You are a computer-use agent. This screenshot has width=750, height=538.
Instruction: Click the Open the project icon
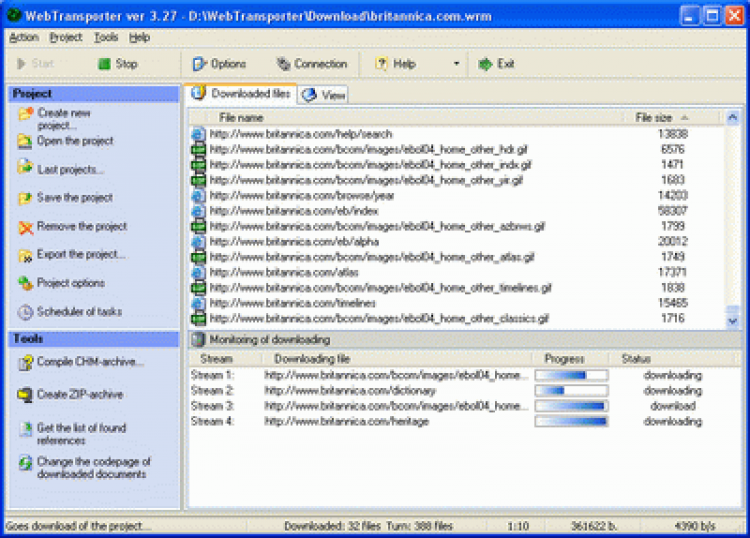(25, 142)
